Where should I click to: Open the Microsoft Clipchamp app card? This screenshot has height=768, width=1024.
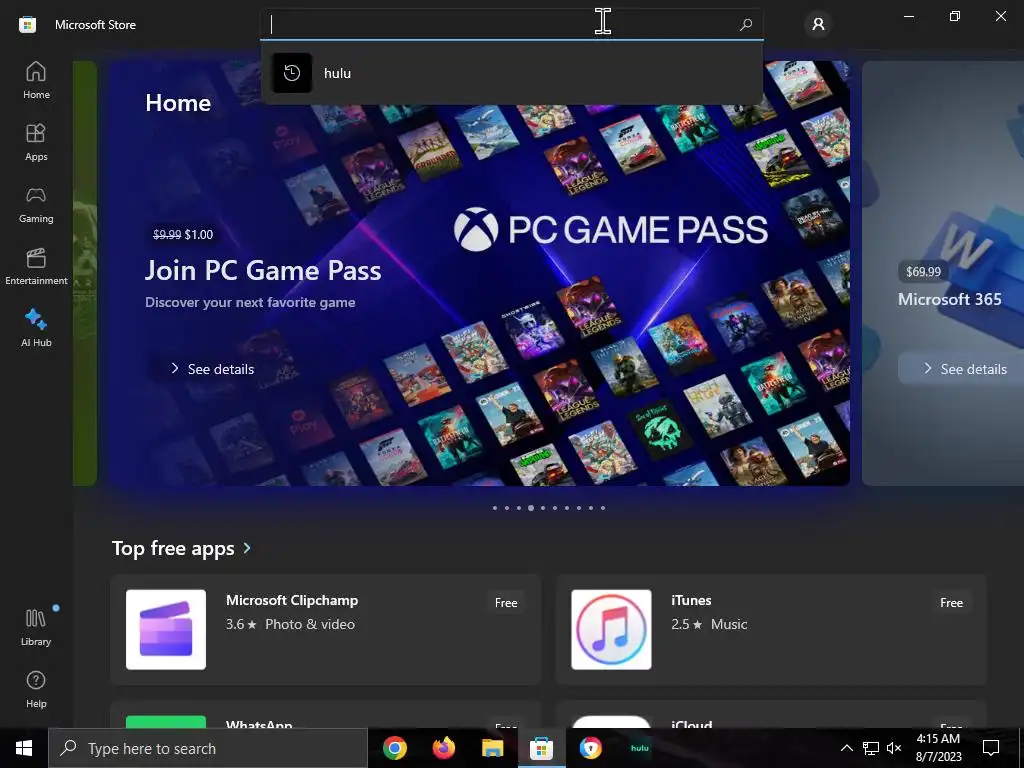(326, 630)
